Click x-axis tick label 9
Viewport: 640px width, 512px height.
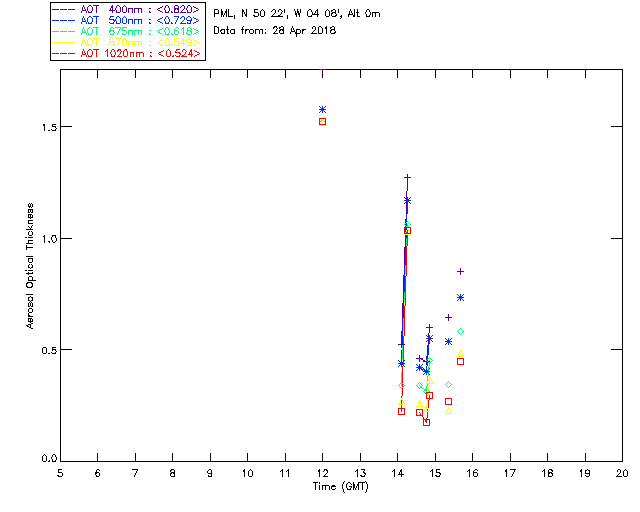[x=210, y=473]
